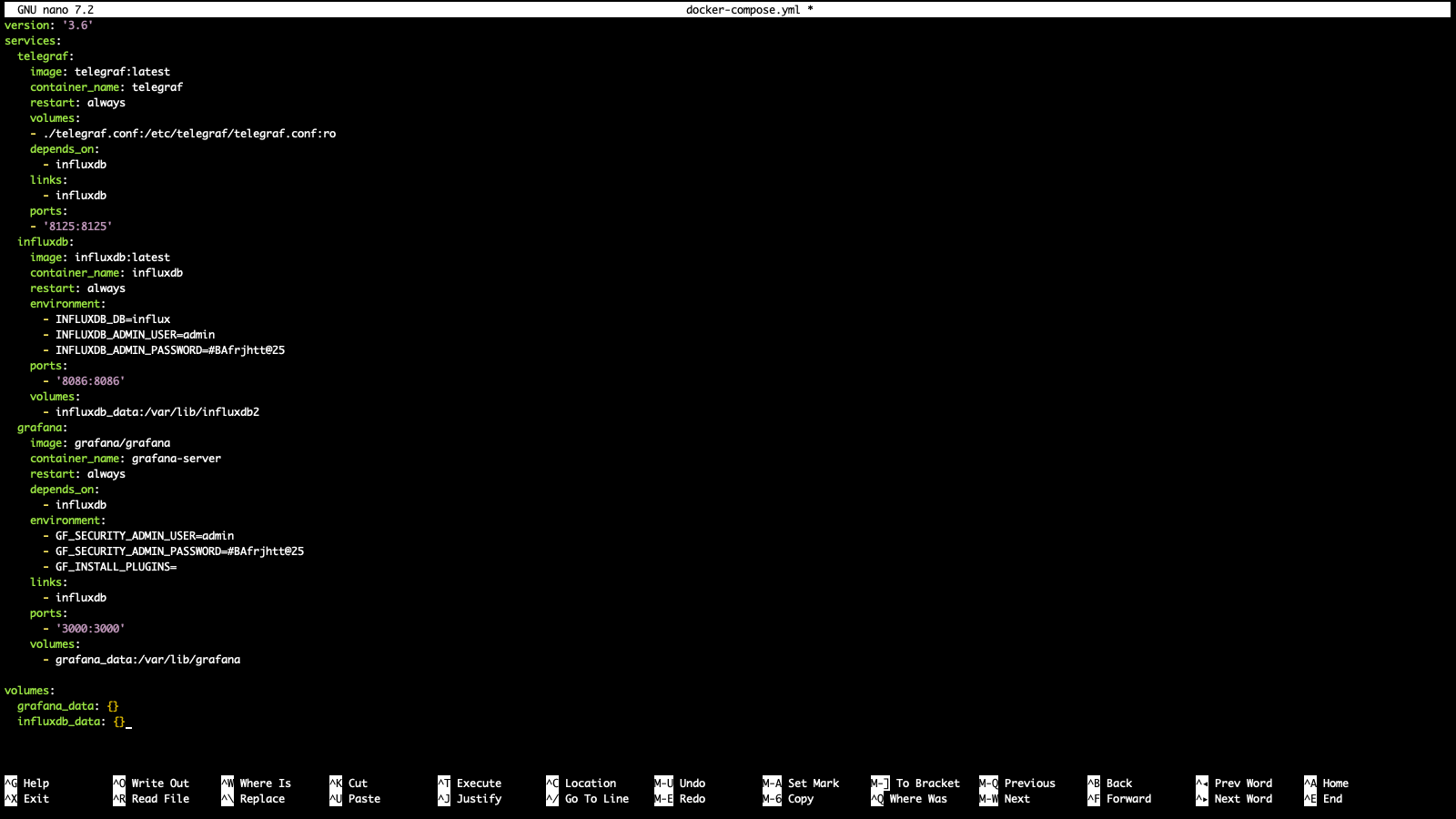Click the ^J Justify shortcut
Image resolution: width=1456 pixels, height=819 pixels.
470,799
